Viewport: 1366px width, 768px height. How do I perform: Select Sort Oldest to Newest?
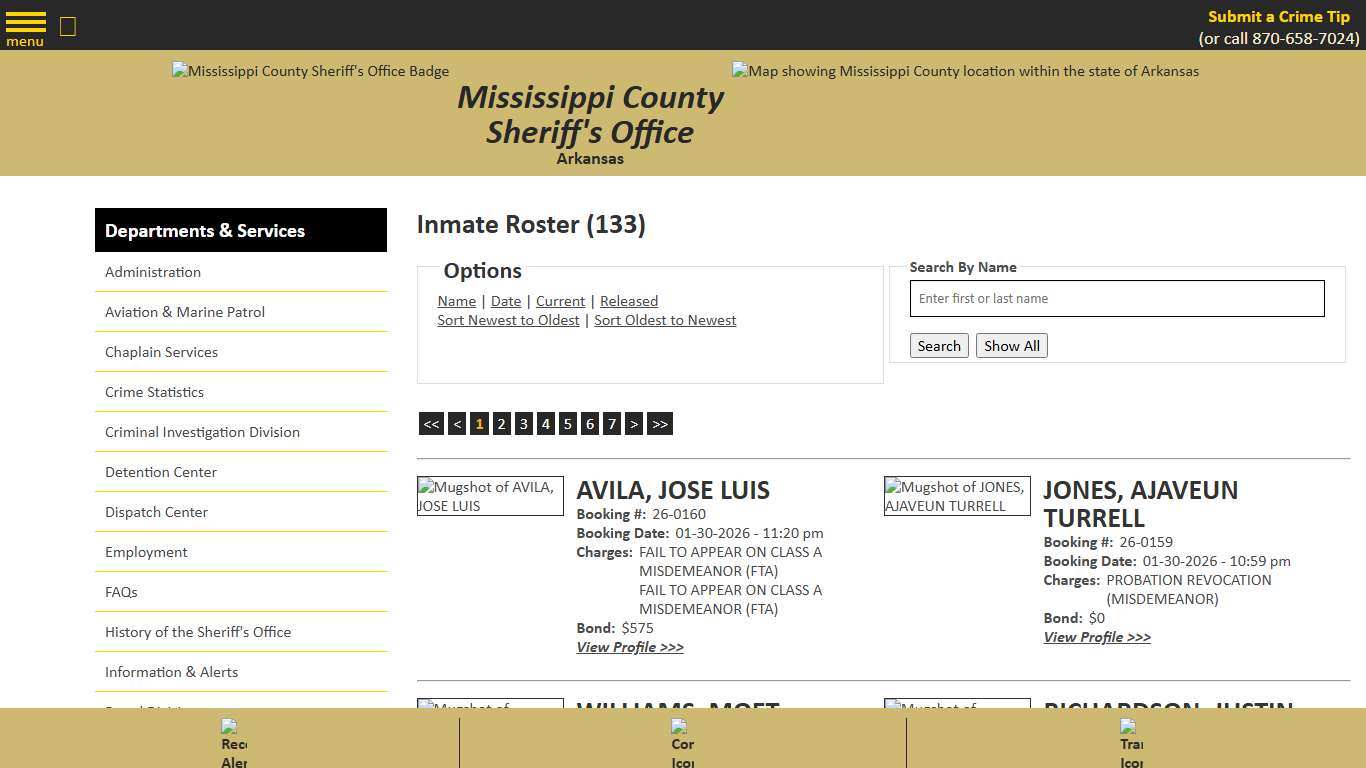point(665,320)
